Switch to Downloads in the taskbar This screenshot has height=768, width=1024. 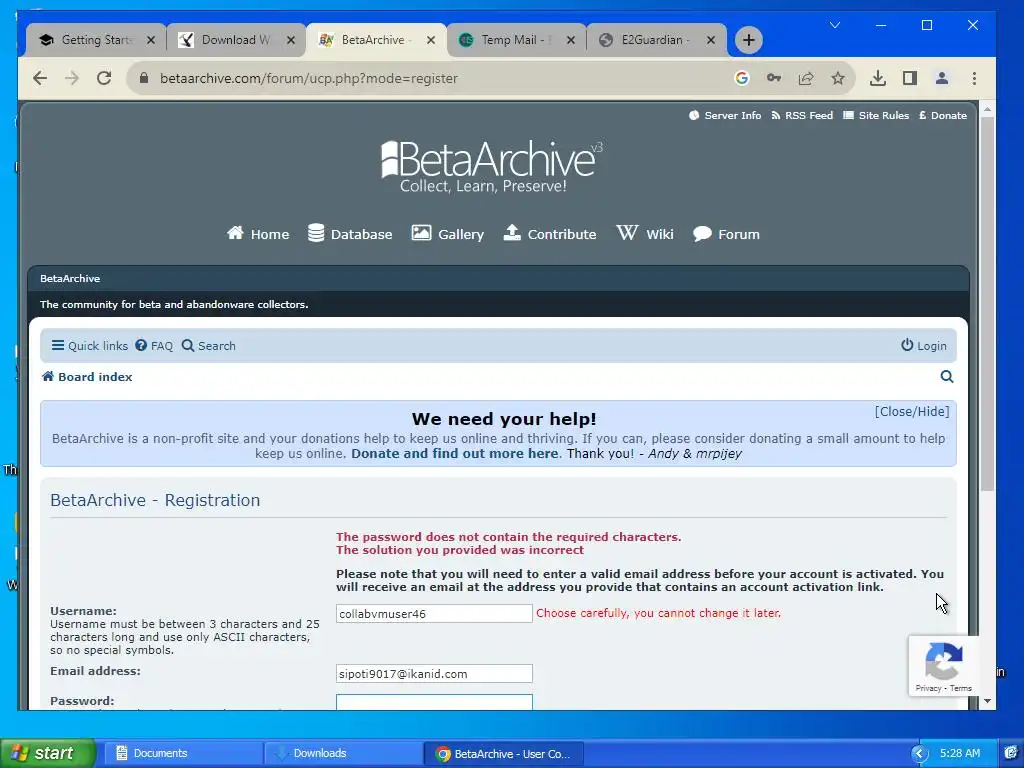tap(342, 753)
